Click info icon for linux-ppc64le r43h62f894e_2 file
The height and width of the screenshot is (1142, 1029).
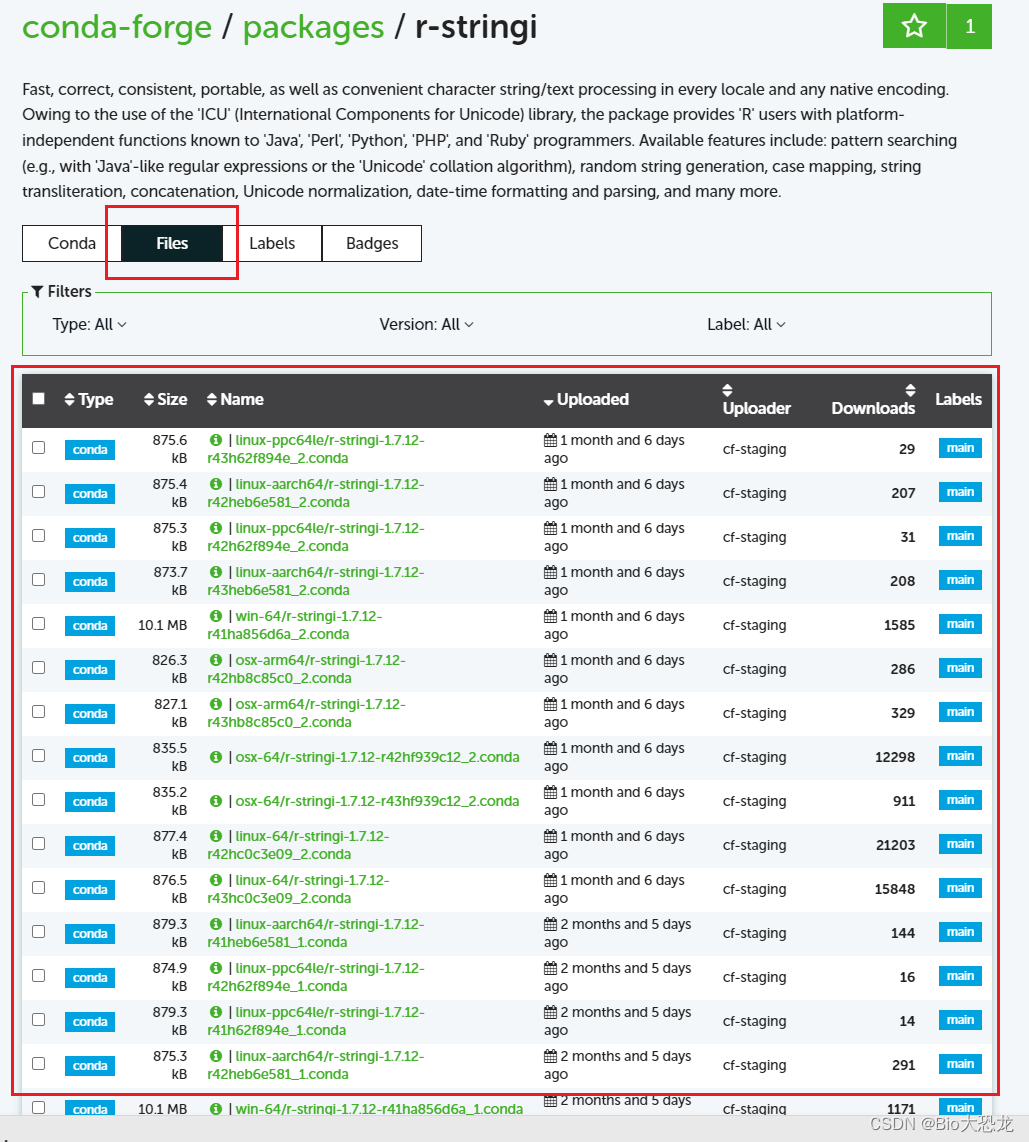coord(216,440)
